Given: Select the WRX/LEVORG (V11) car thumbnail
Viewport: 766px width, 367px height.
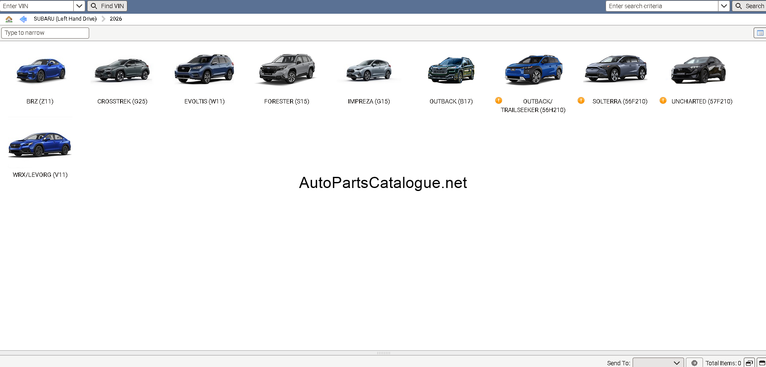Looking at the screenshot, I should 40,144.
